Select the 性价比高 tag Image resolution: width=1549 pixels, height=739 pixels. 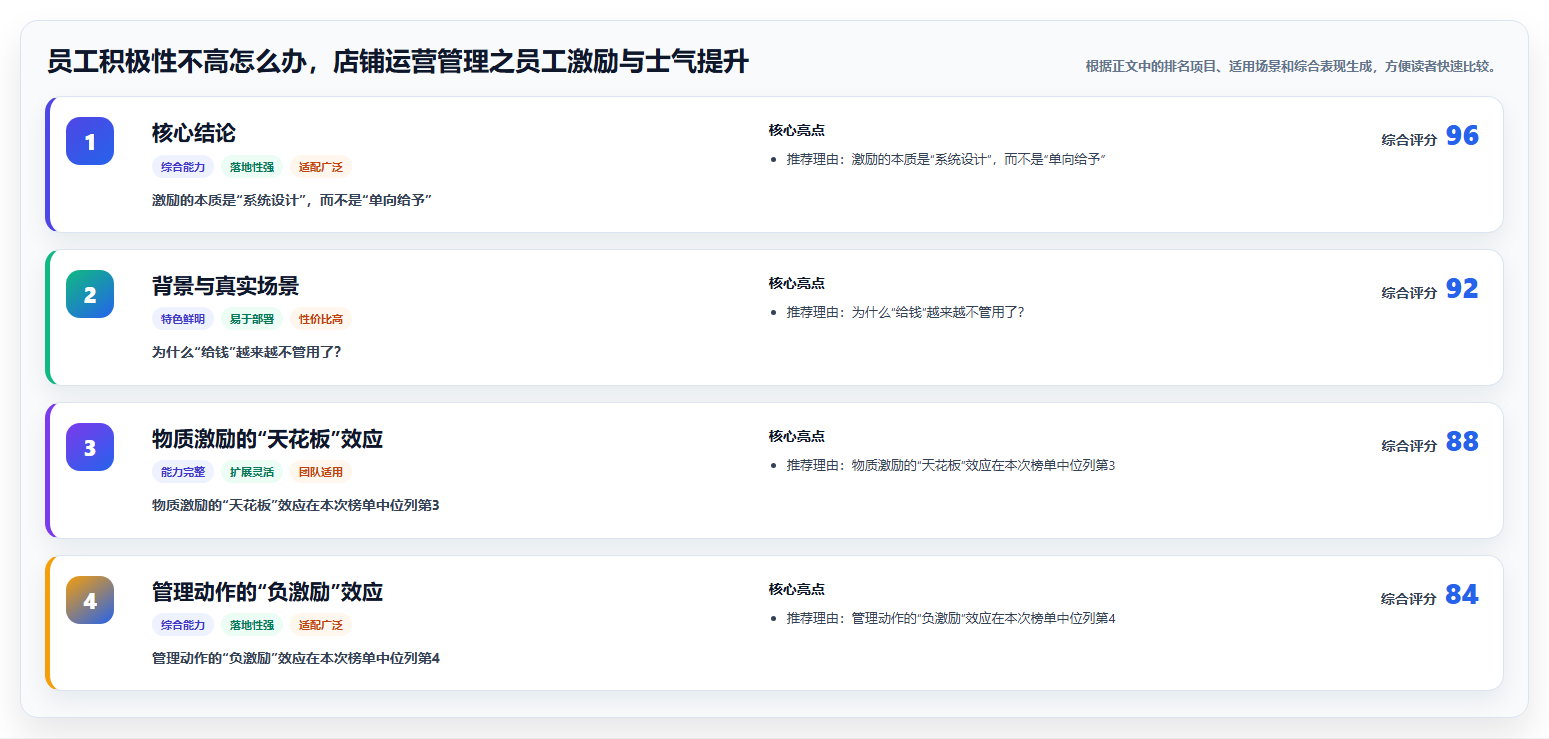(x=321, y=320)
